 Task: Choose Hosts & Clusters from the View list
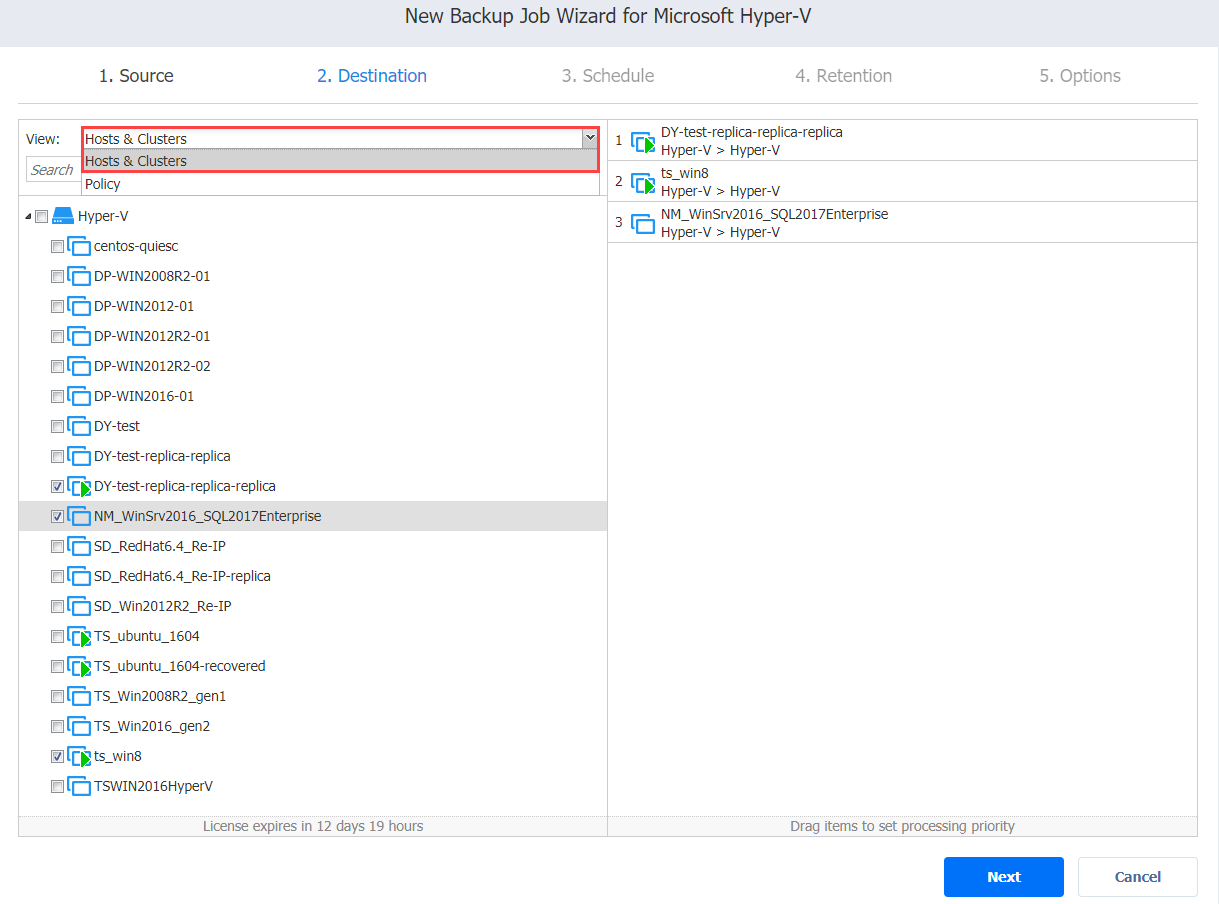(x=340, y=161)
